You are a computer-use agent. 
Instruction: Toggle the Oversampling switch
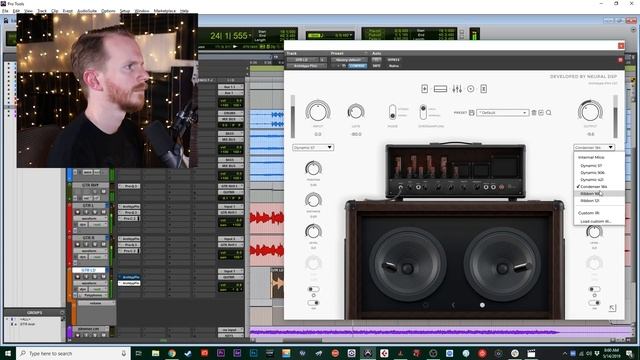pos(423,112)
